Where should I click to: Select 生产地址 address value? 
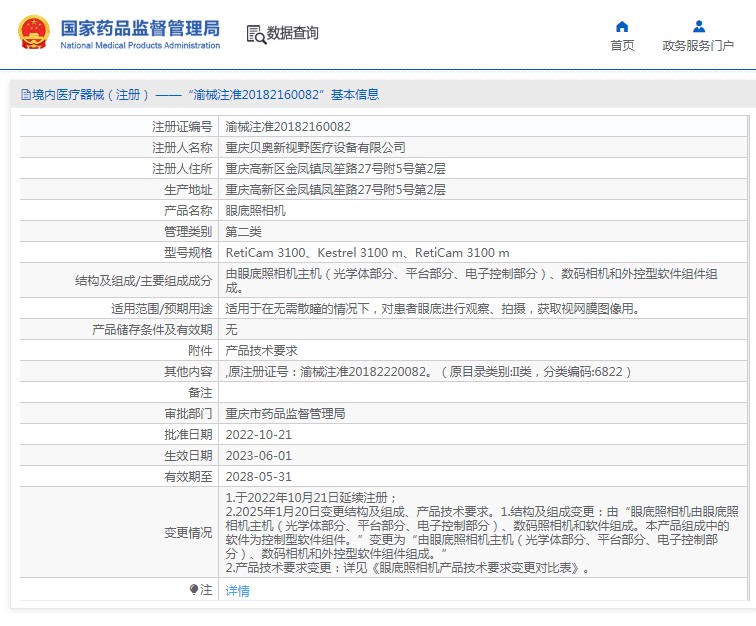pos(335,190)
